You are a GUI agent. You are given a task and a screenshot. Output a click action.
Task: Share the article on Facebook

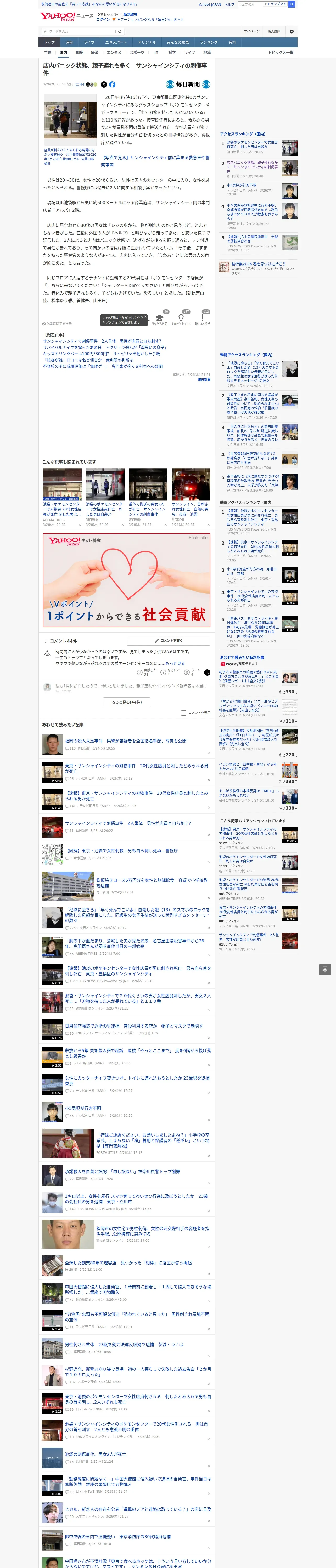pyautogui.click(x=112, y=85)
